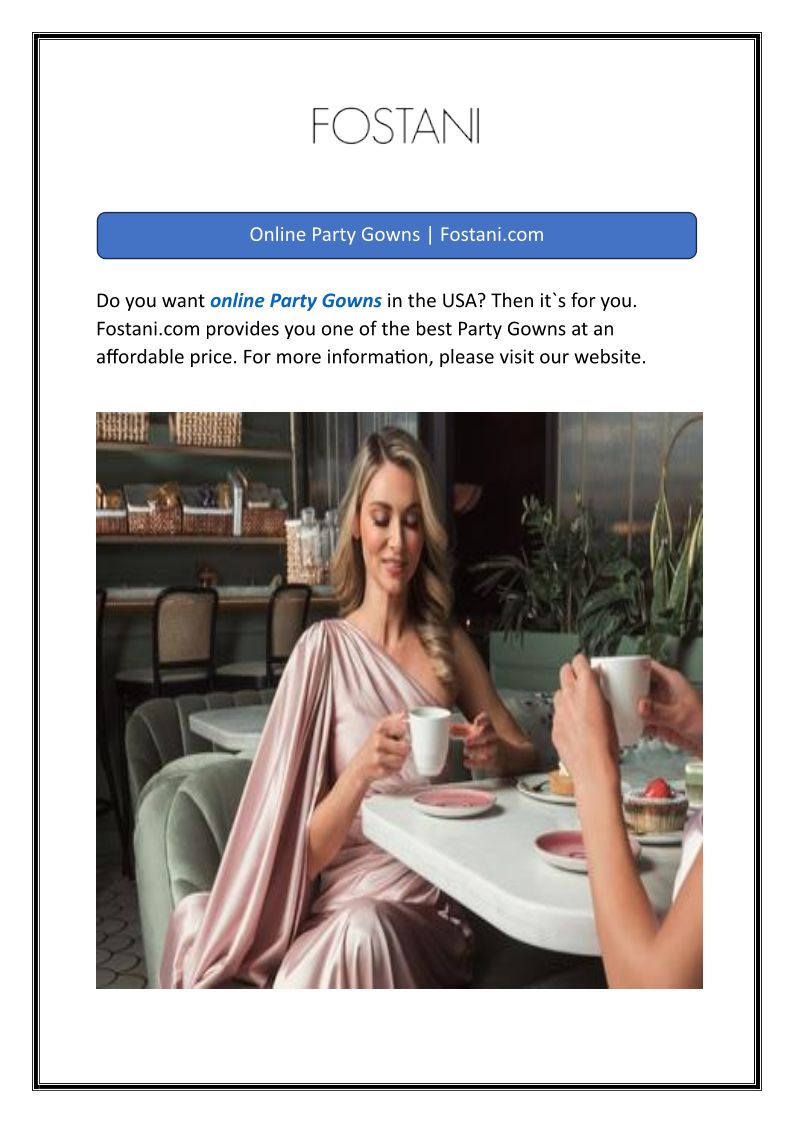Click the FOSTANI logo at top

pyautogui.click(x=396, y=126)
